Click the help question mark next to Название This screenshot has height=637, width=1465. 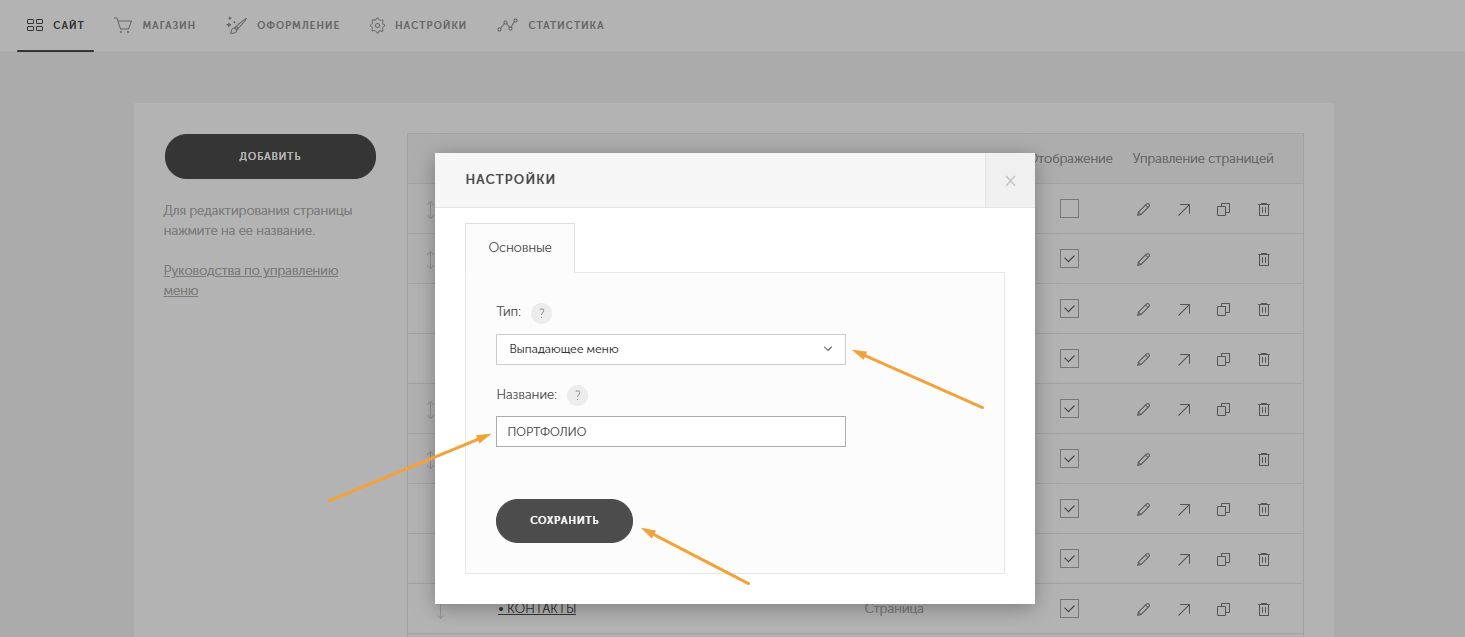[x=577, y=395]
